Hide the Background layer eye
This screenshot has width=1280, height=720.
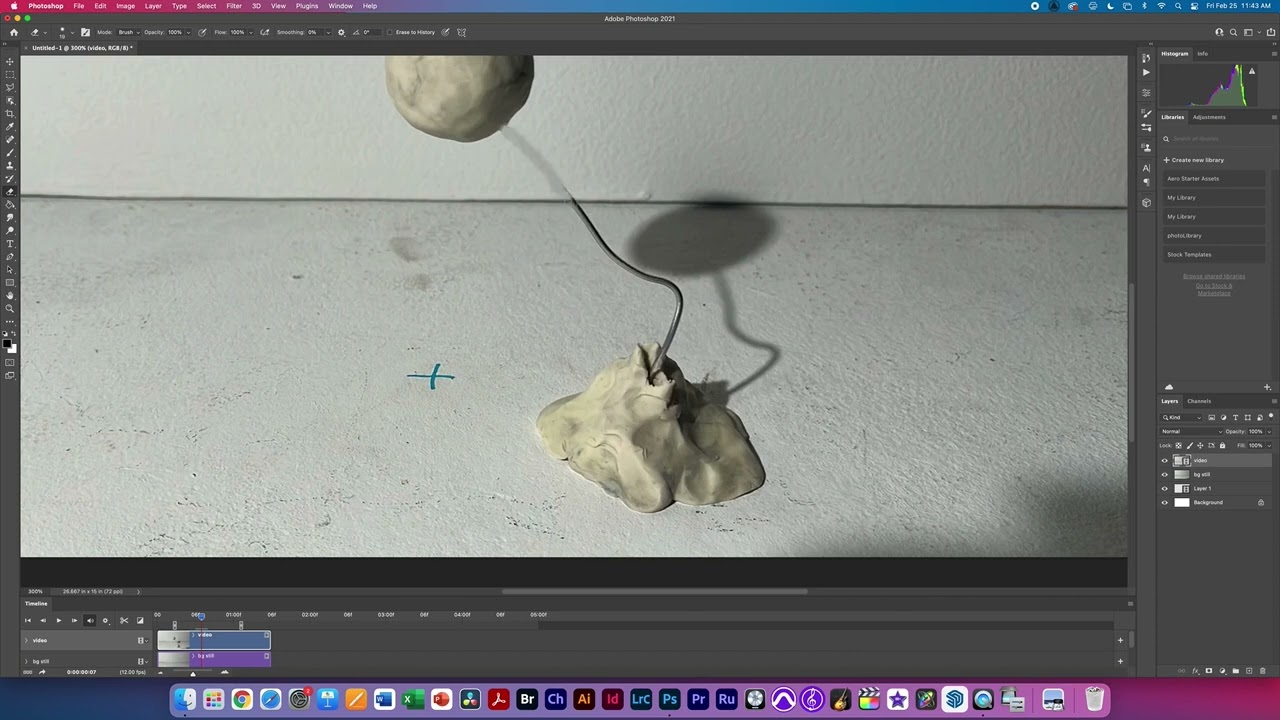[x=1164, y=502]
